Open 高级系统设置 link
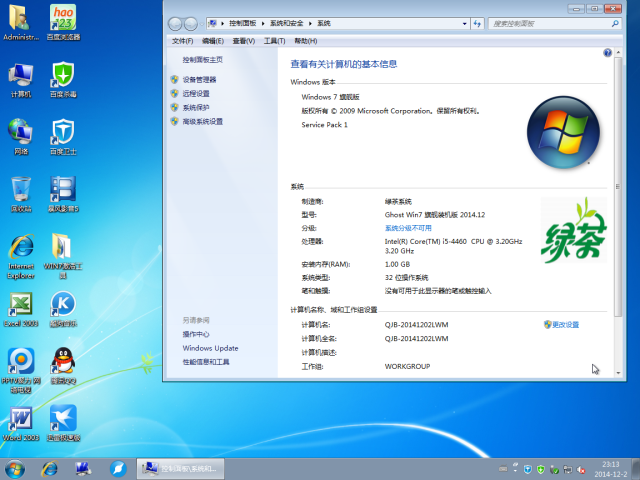This screenshot has width=640, height=480. click(202, 121)
